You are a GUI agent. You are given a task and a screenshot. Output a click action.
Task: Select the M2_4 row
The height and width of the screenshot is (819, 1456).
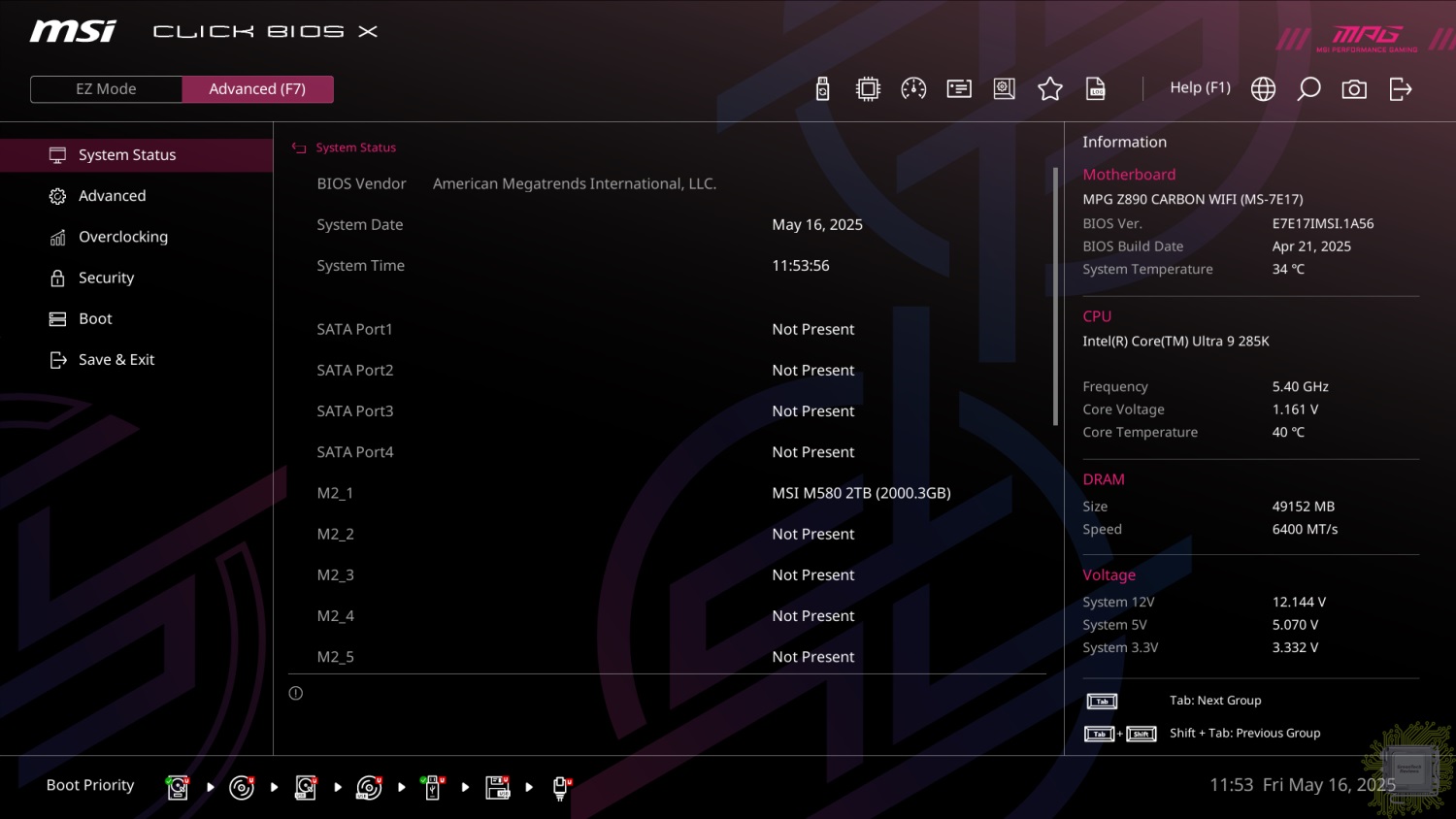point(668,615)
